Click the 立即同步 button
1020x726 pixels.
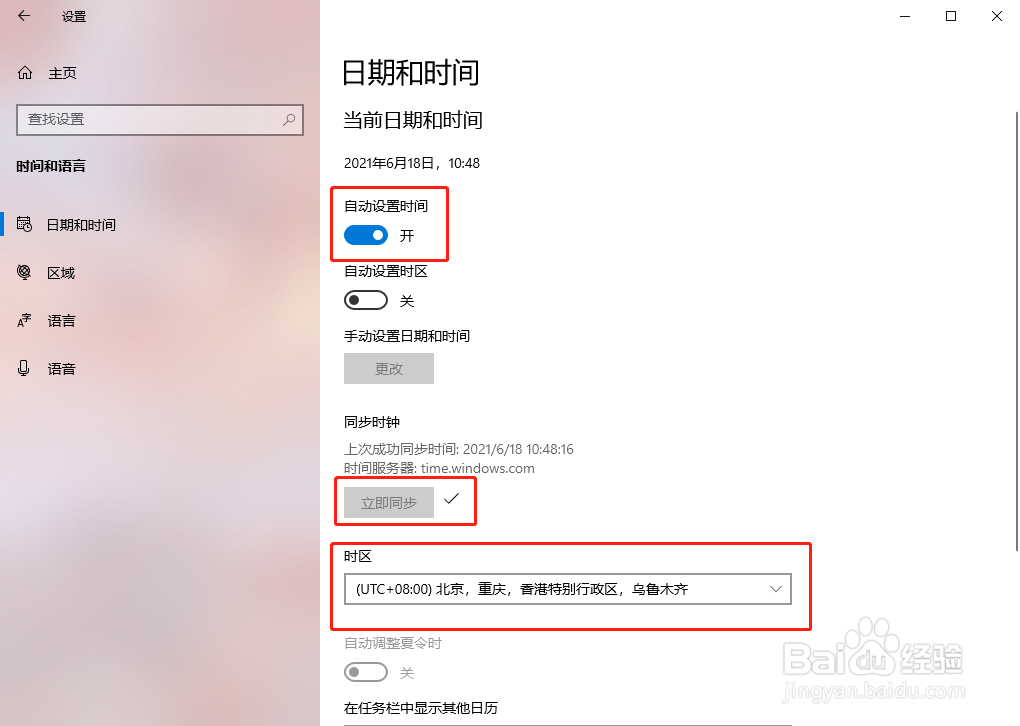click(389, 503)
